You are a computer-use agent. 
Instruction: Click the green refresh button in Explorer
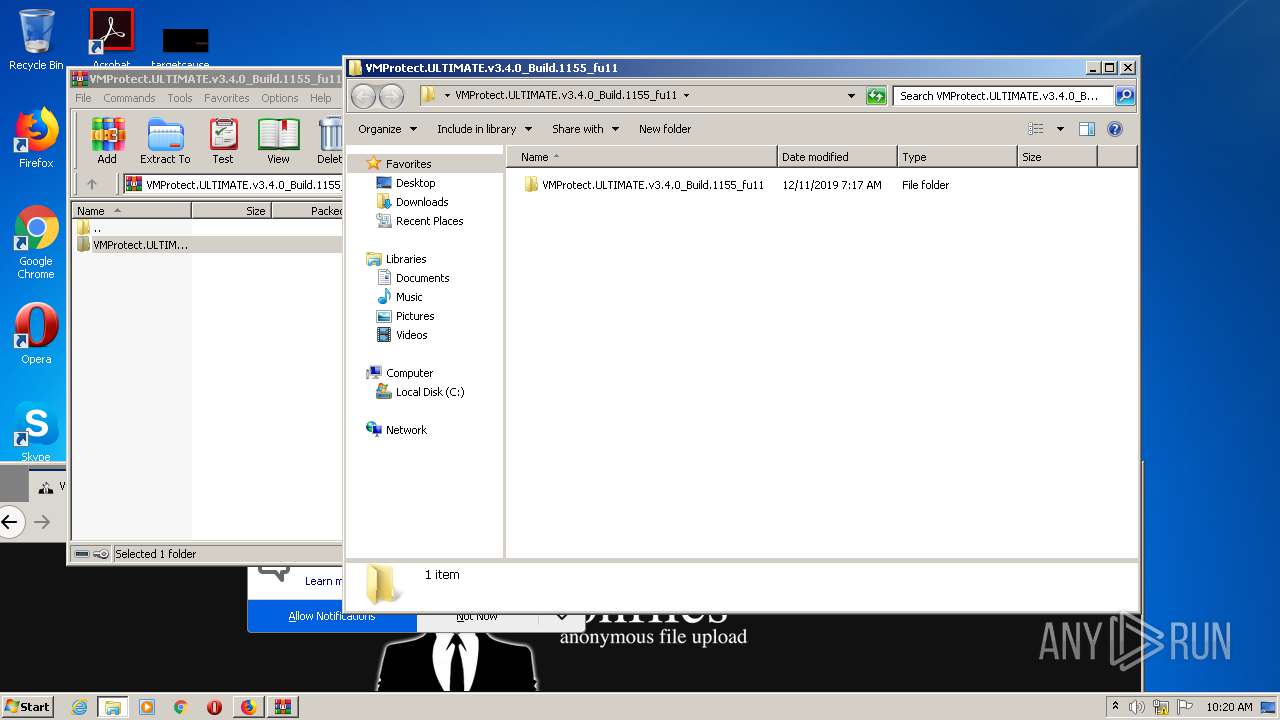tap(876, 96)
